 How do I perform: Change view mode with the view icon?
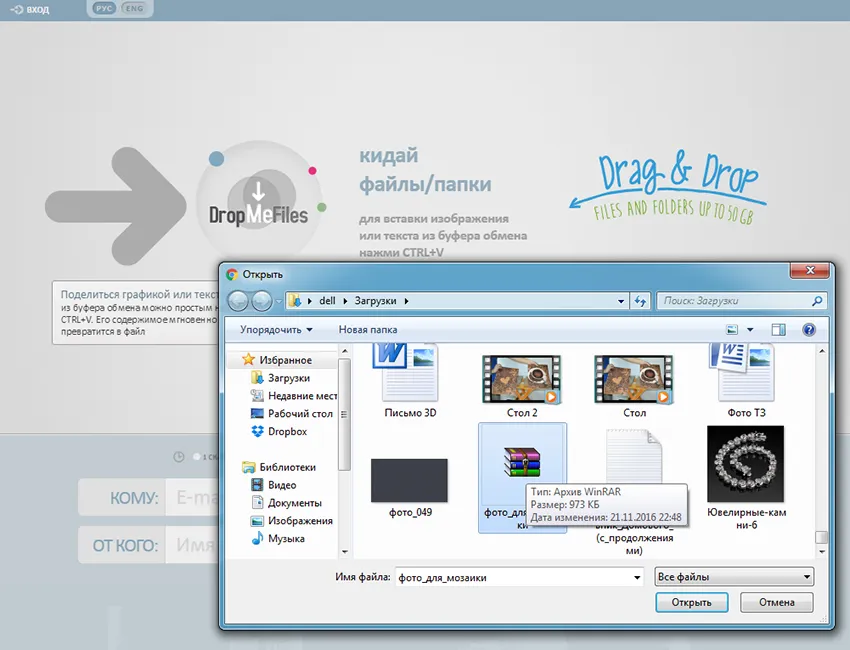(x=732, y=330)
